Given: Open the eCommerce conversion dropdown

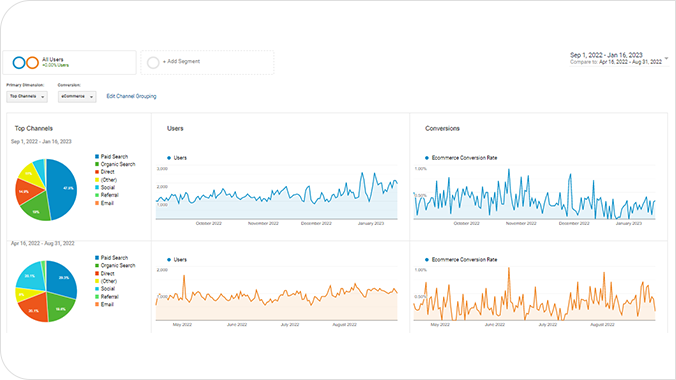Looking at the screenshot, I should point(77,97).
